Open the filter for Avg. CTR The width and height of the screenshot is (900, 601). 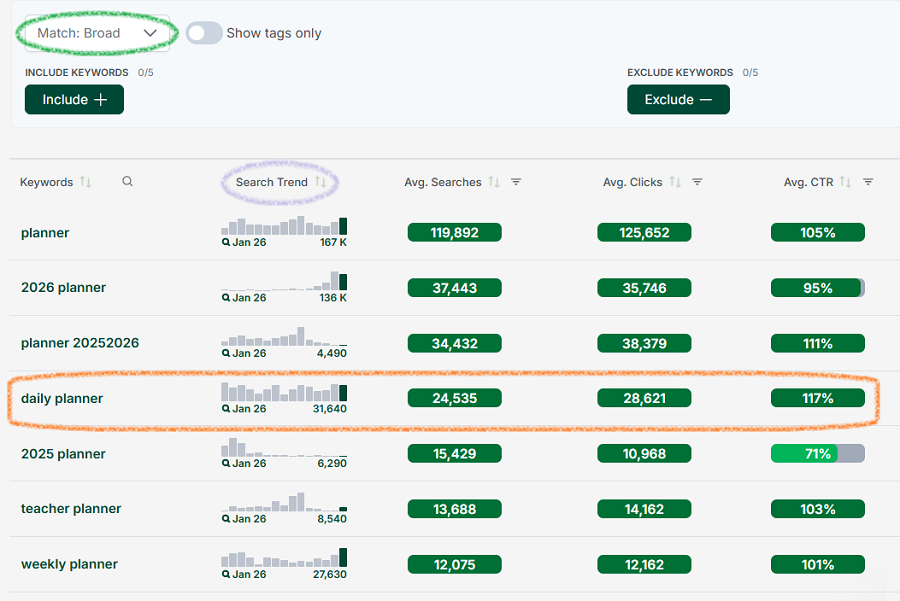tap(868, 182)
